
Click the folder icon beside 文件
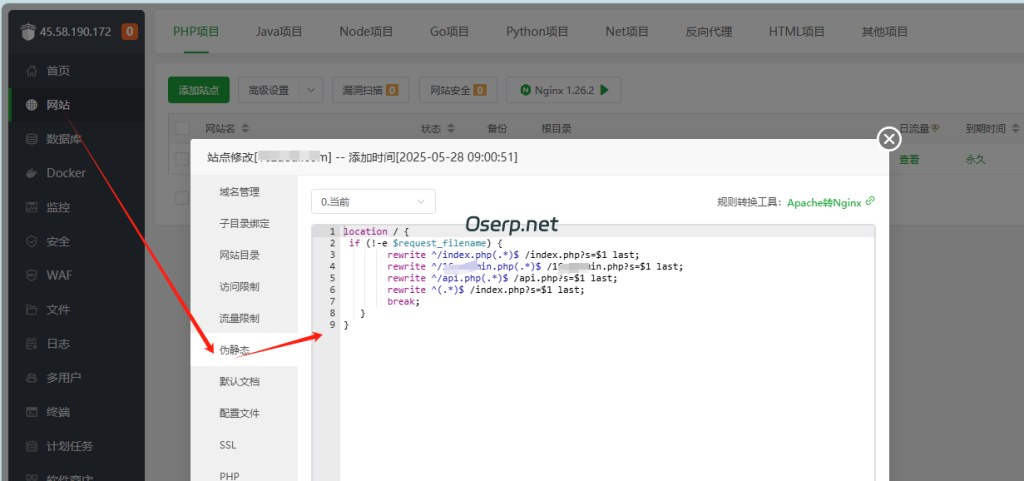click(31, 309)
